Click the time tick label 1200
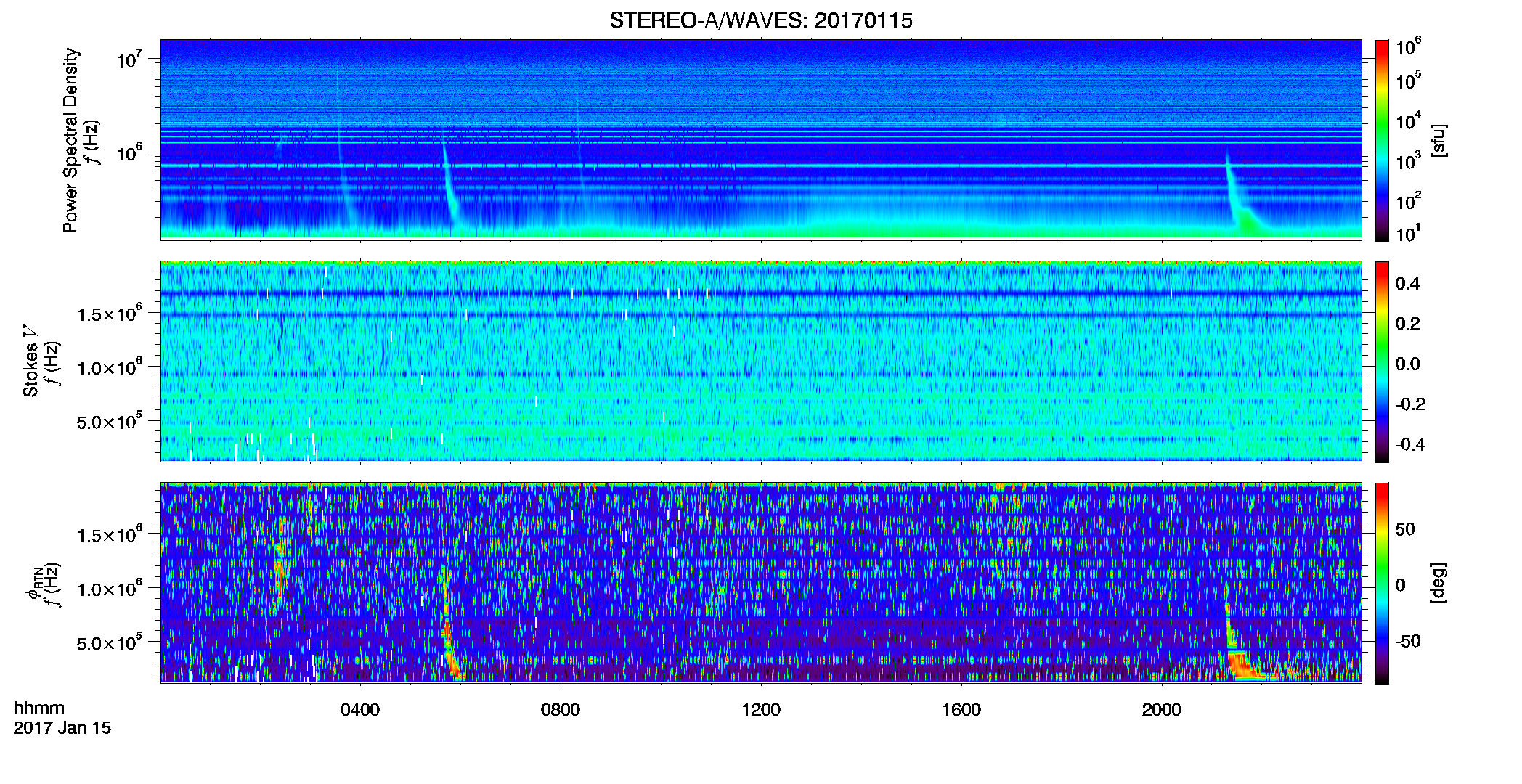The width and height of the screenshot is (1522, 784). [x=761, y=710]
